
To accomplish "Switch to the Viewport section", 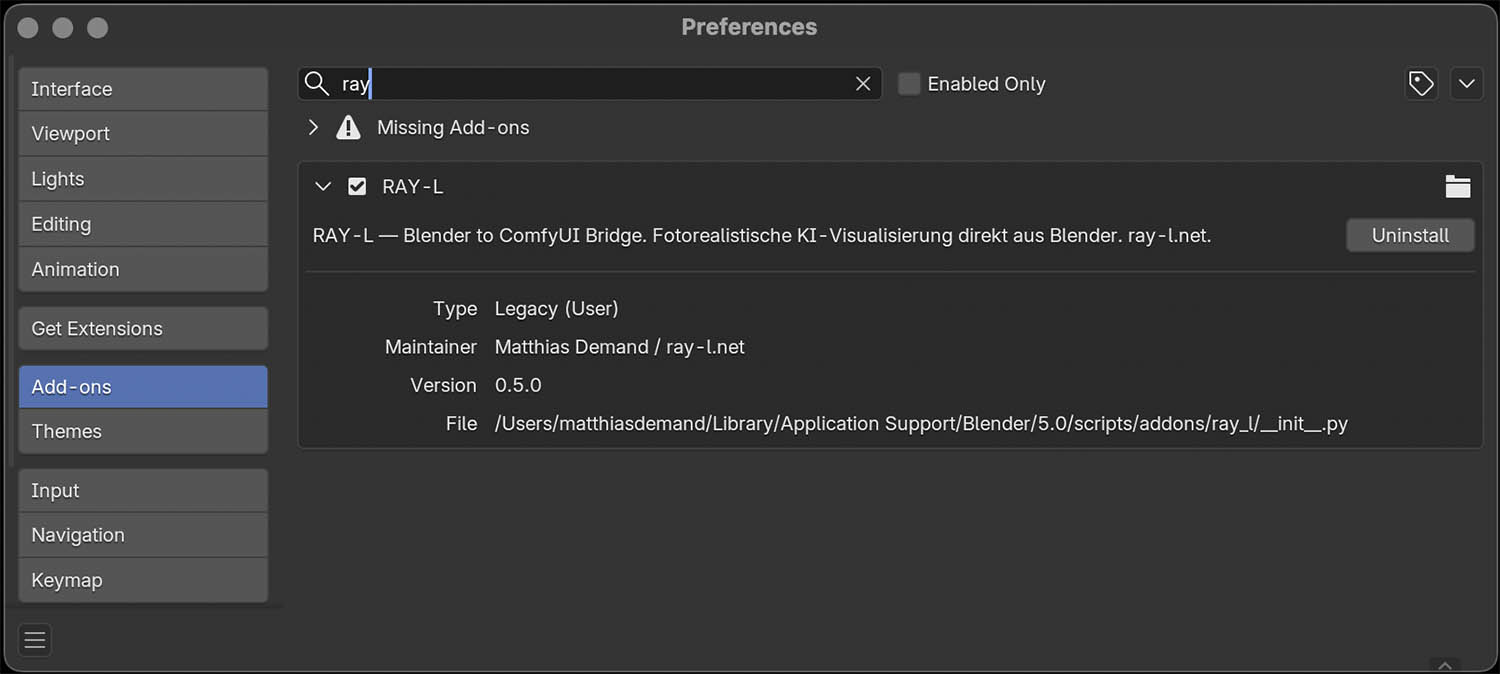I will [x=143, y=133].
